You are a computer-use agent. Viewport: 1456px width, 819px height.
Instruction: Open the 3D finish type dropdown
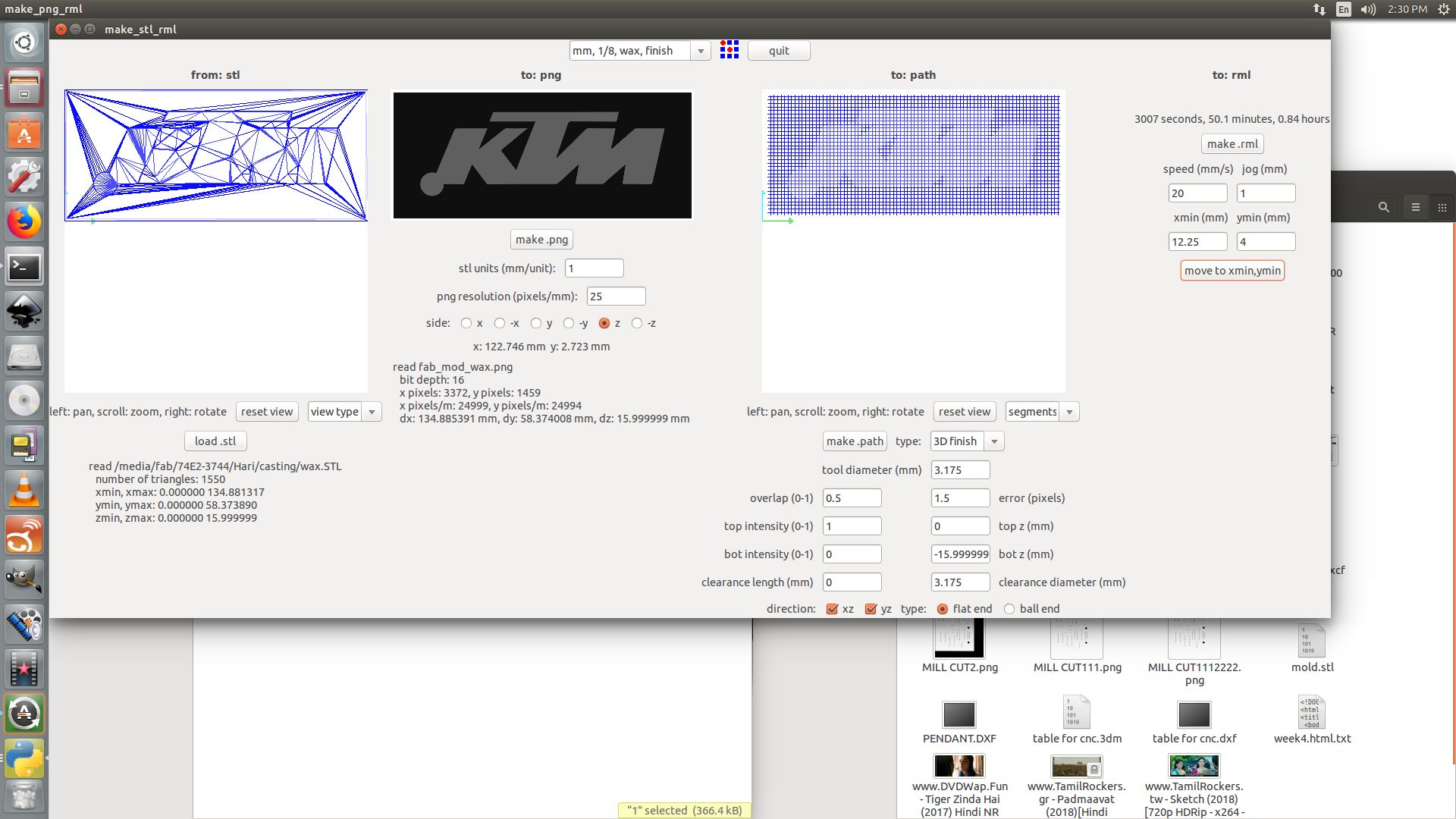[993, 441]
